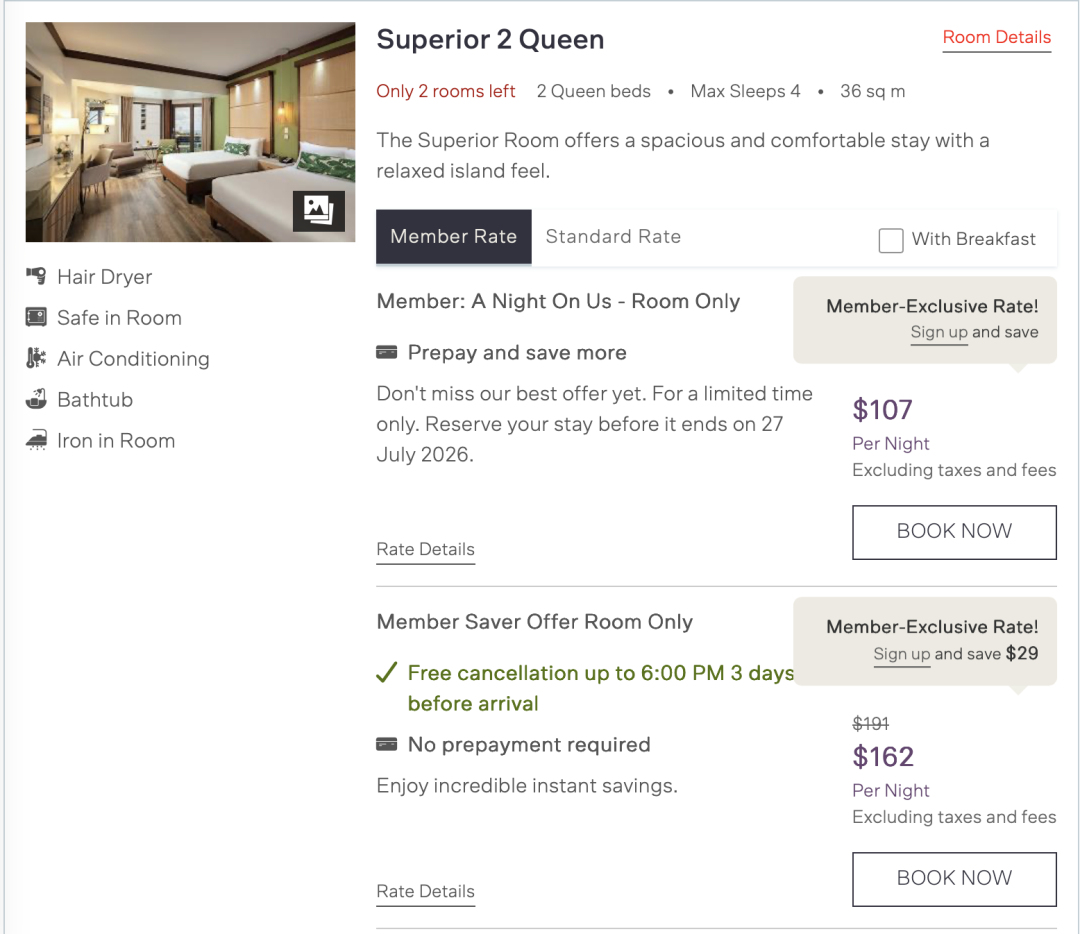The image size is (1080, 934).
Task: Click the Air Conditioning amenity icon
Action: [37, 358]
